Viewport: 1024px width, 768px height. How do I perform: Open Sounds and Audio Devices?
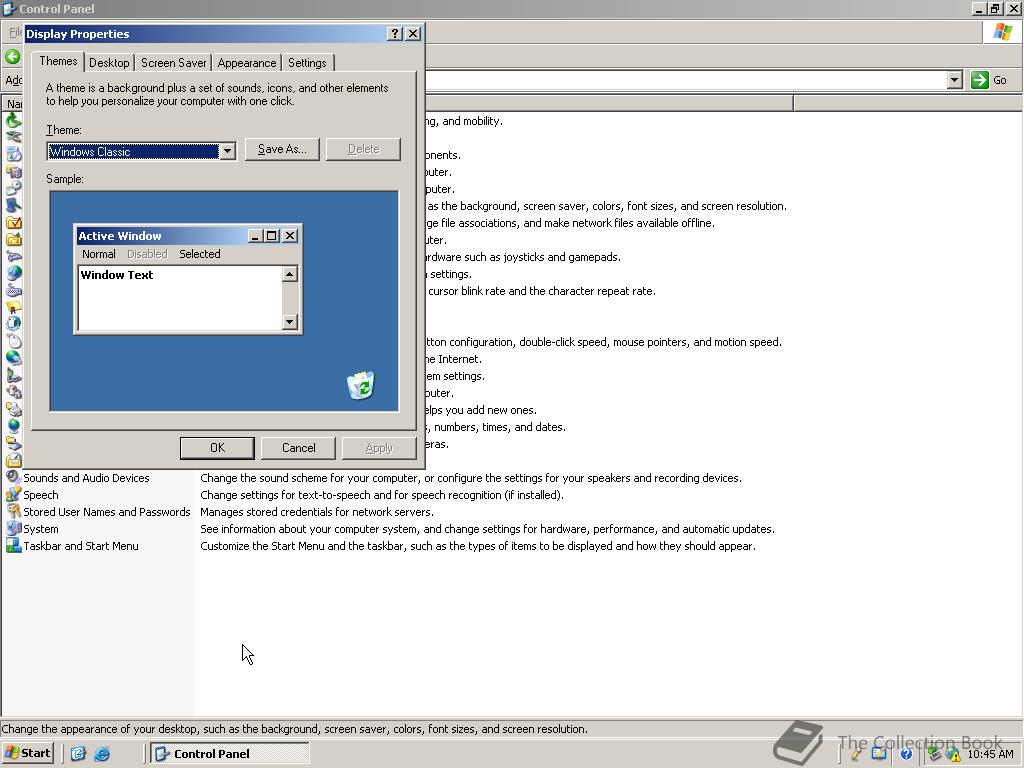coord(86,478)
